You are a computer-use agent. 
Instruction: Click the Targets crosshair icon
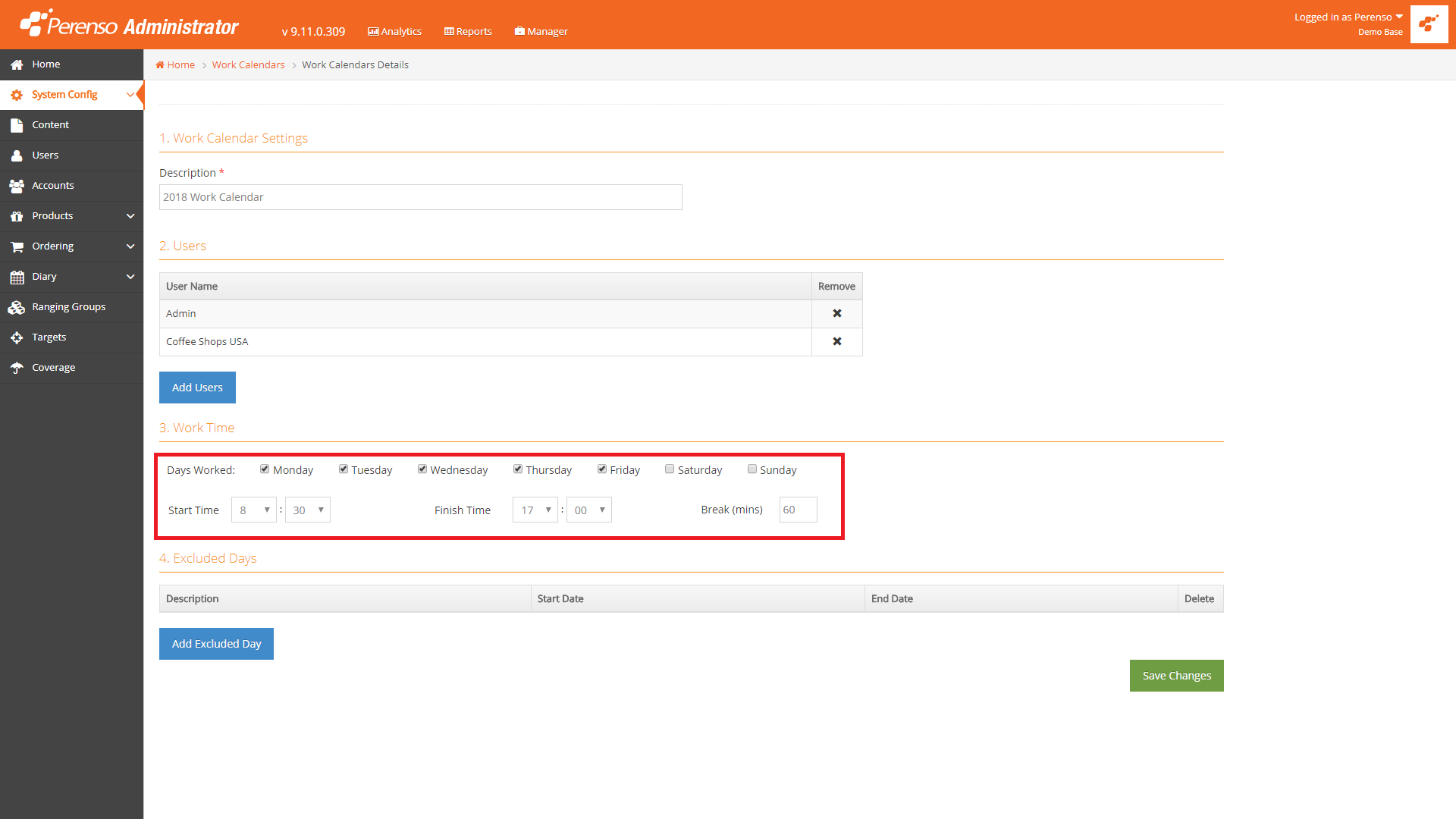[x=17, y=337]
